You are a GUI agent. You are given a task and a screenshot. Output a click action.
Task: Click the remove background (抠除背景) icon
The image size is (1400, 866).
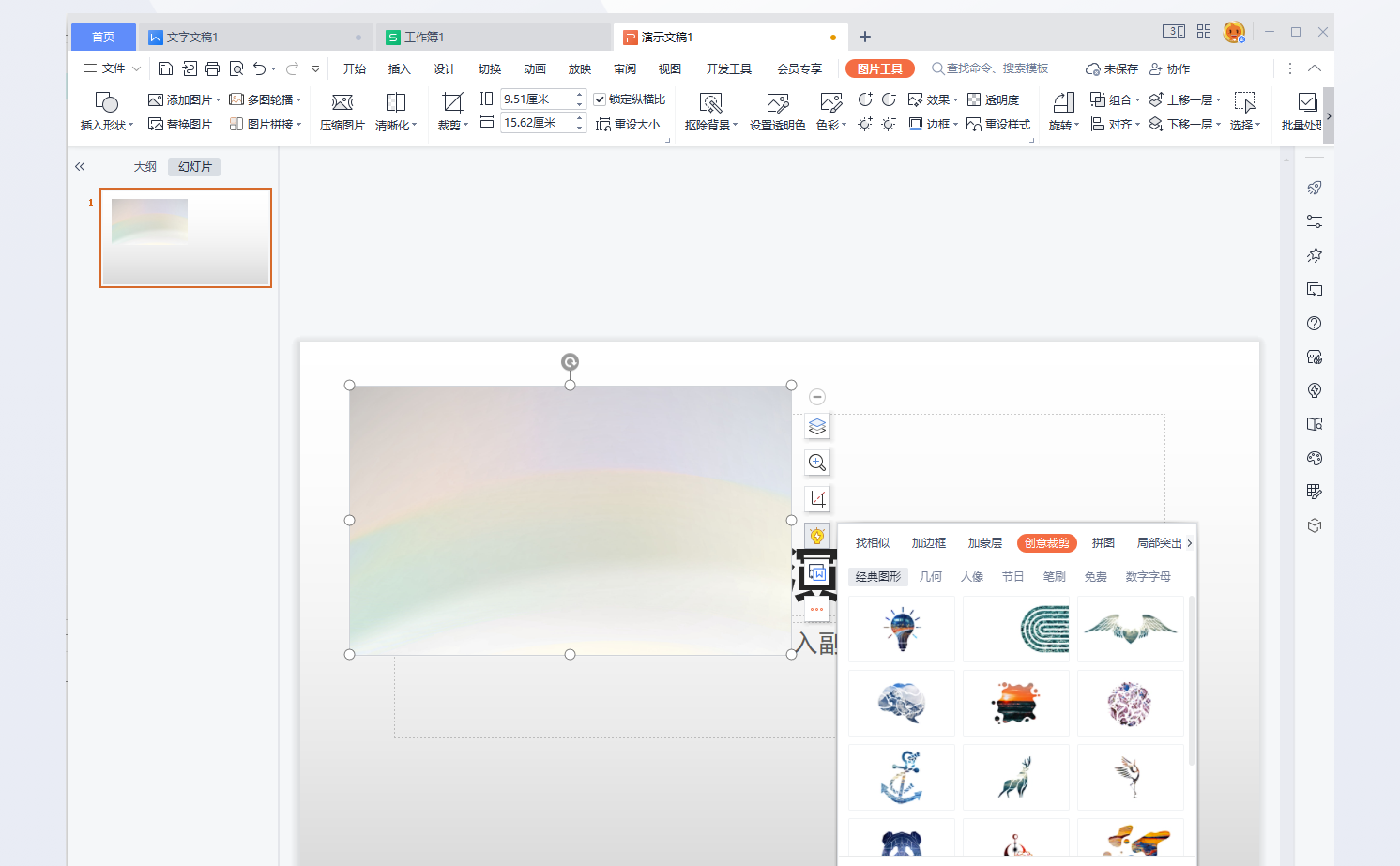pos(710,102)
